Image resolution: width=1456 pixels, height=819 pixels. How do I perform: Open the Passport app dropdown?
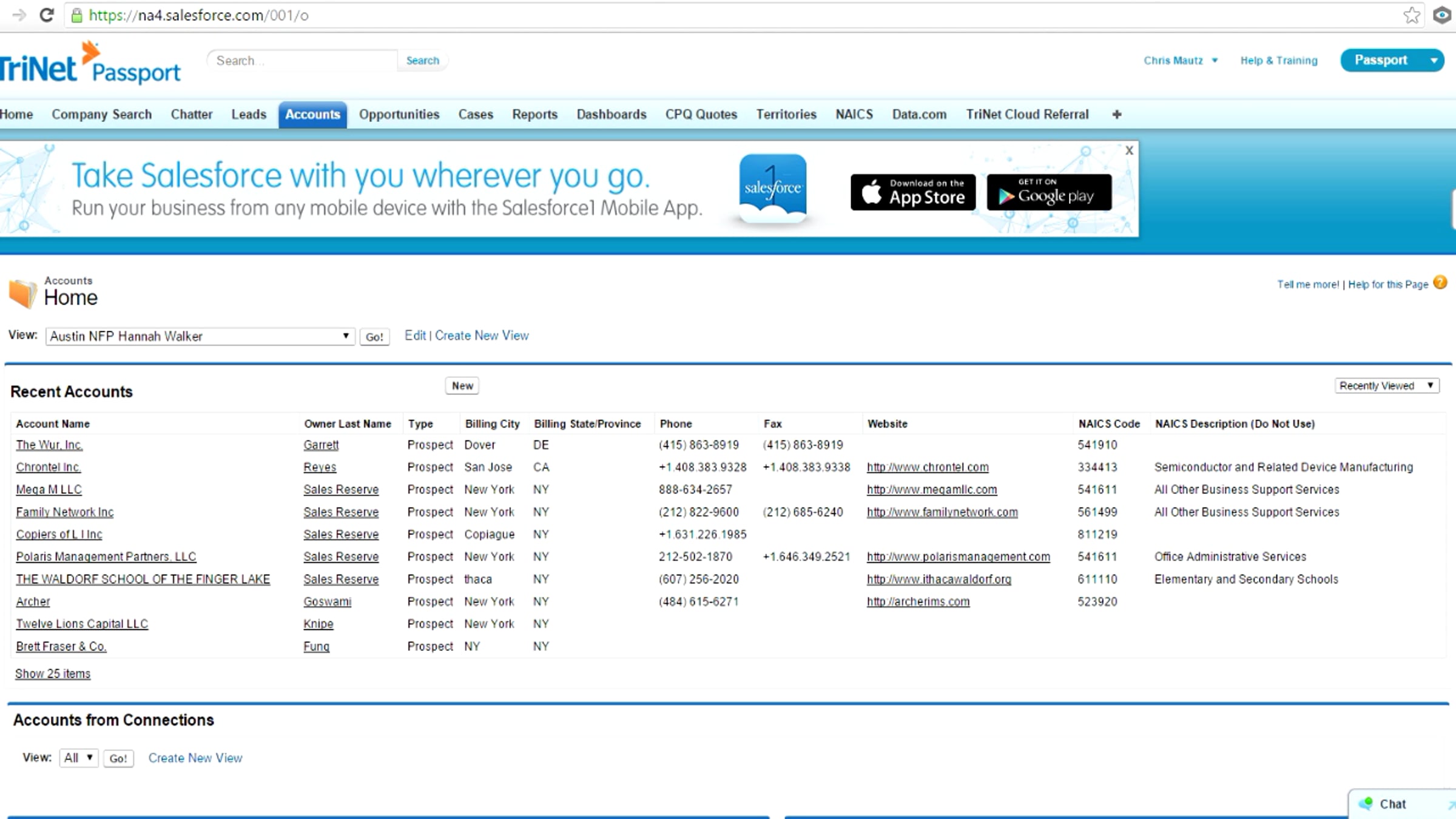tap(1434, 61)
